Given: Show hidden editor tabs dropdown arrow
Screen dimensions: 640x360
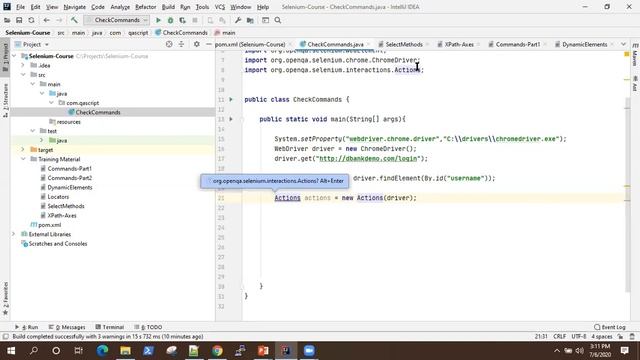Looking at the screenshot, I should click(623, 44).
